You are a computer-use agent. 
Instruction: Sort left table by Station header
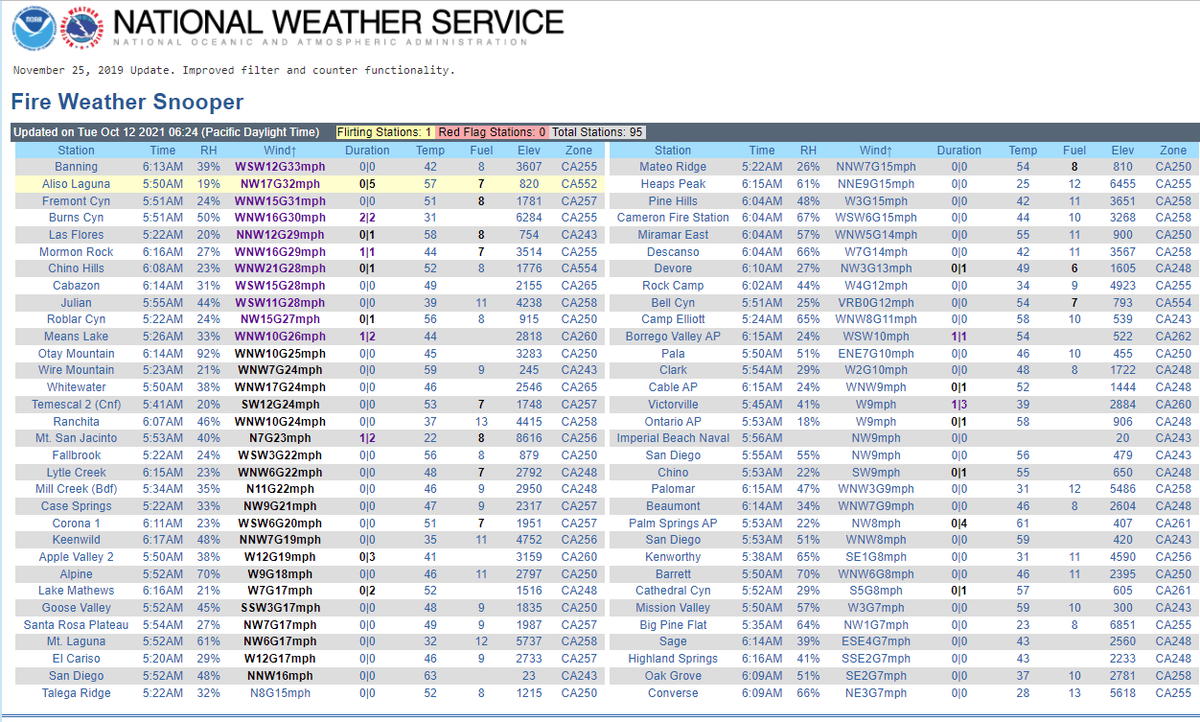(x=76, y=150)
